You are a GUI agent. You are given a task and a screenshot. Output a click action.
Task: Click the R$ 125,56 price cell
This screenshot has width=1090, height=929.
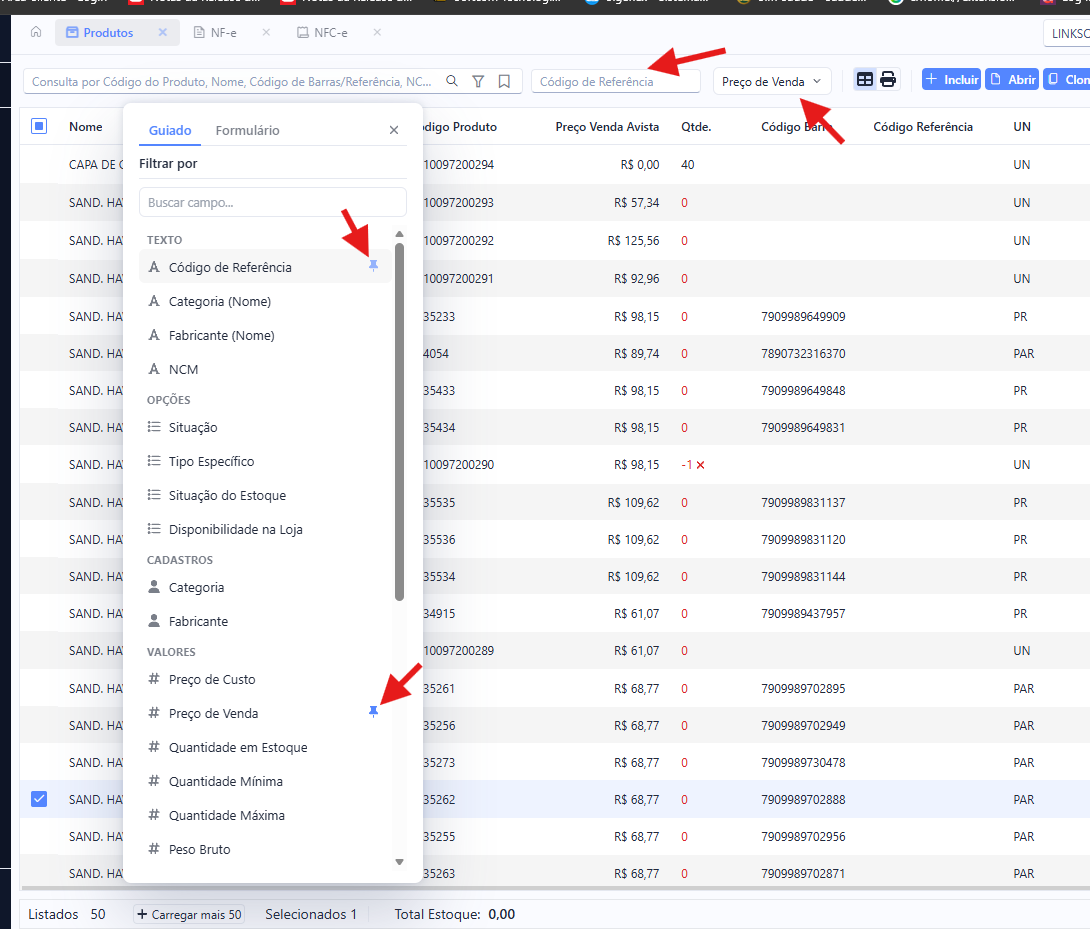pyautogui.click(x=633, y=241)
